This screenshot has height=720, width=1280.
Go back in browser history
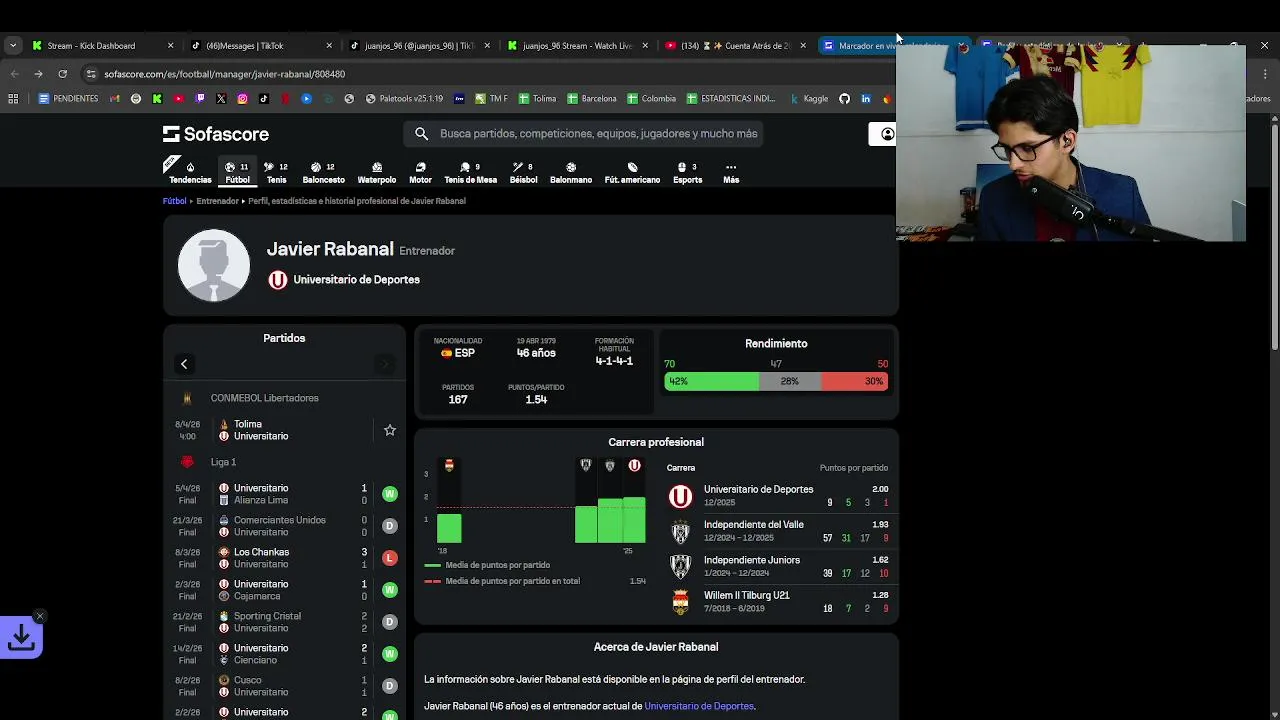coord(14,74)
